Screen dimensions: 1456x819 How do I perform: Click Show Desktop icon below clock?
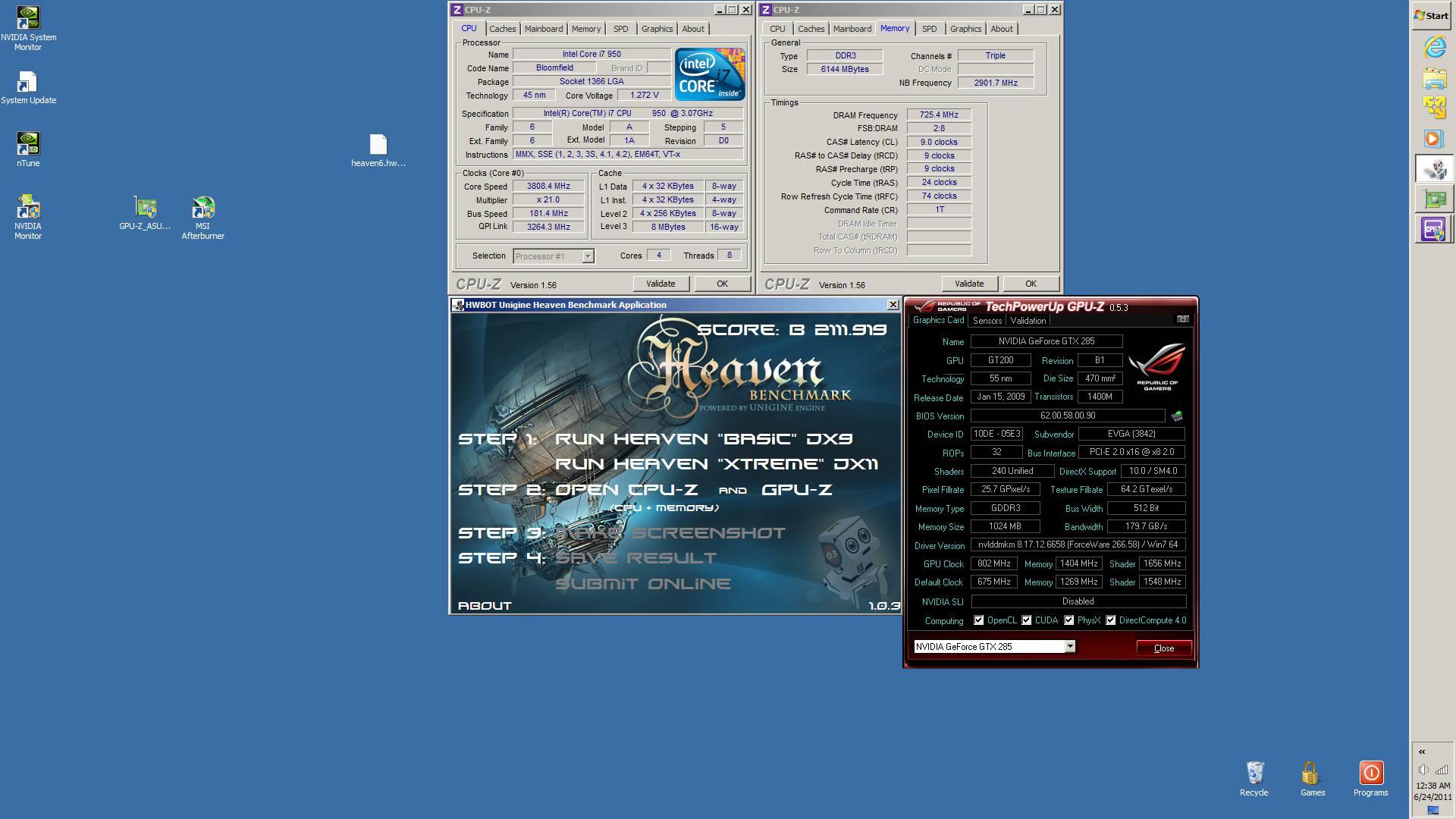(1432, 811)
